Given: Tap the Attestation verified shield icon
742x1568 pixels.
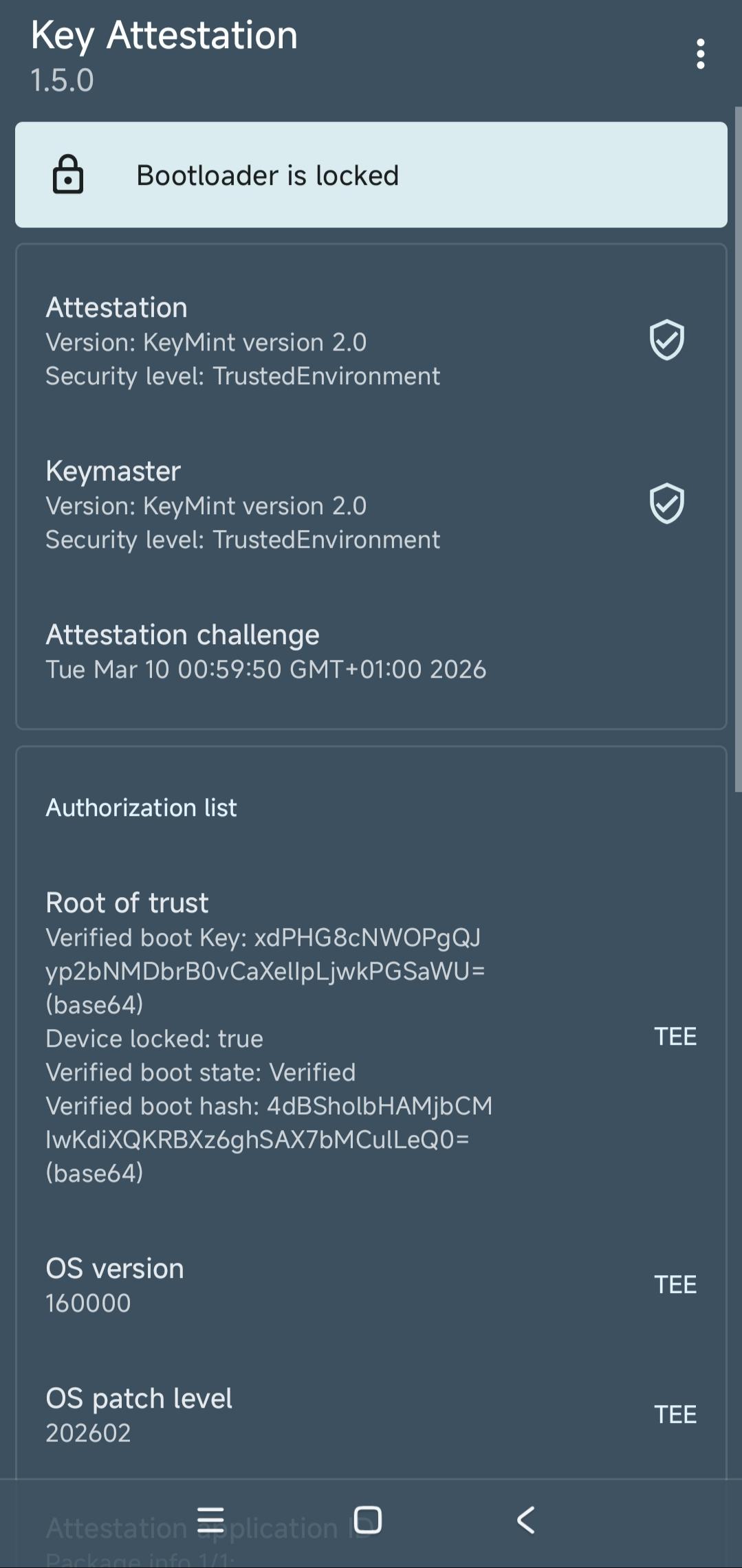Looking at the screenshot, I should click(666, 340).
